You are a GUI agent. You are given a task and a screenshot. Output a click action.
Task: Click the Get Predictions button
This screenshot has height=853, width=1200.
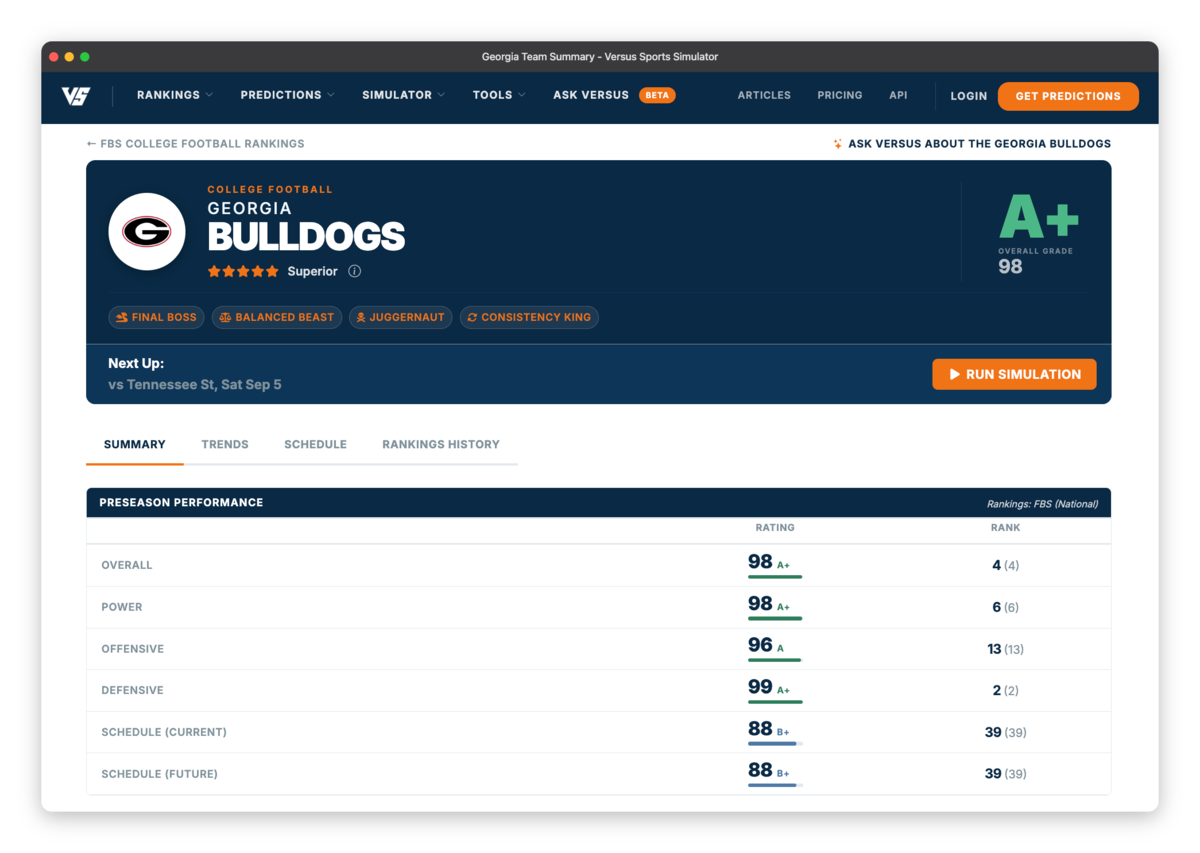(x=1068, y=96)
